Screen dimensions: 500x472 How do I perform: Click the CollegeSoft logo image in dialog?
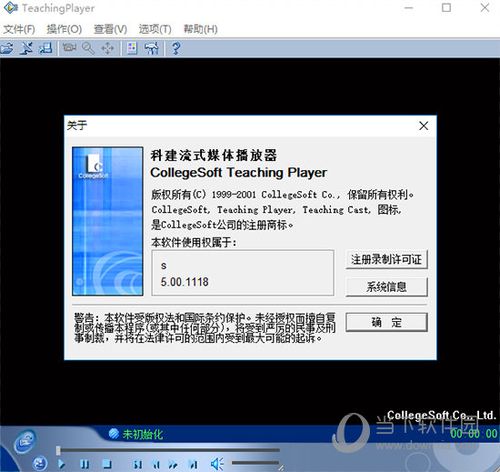pos(108,221)
